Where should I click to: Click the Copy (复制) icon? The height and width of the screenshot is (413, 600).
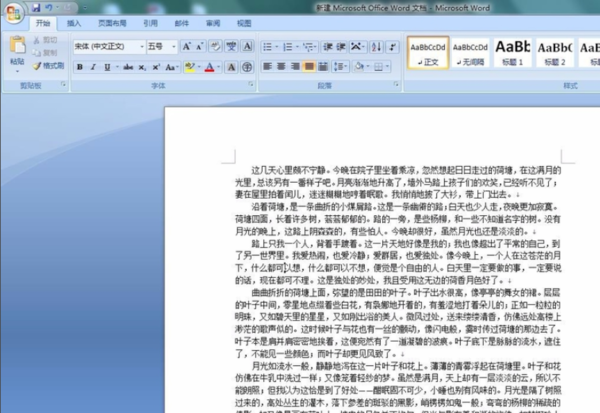click(x=37, y=53)
